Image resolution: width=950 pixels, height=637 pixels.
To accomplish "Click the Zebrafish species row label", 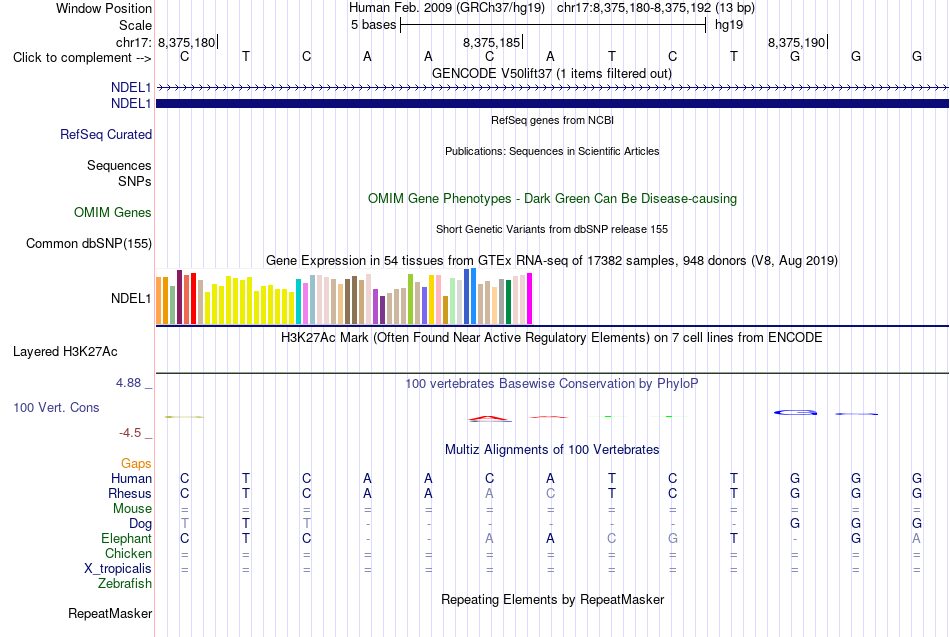I will click(x=125, y=583).
